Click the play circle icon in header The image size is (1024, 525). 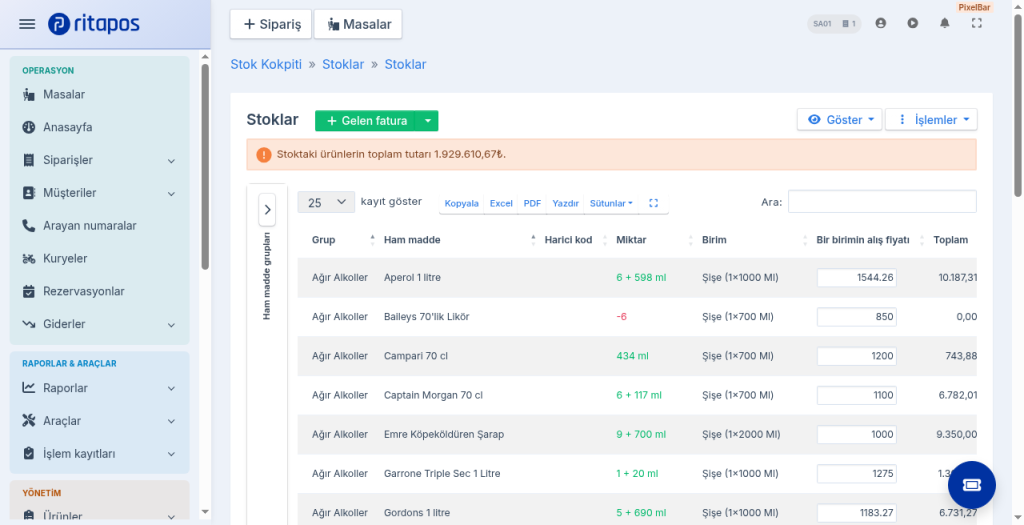912,24
